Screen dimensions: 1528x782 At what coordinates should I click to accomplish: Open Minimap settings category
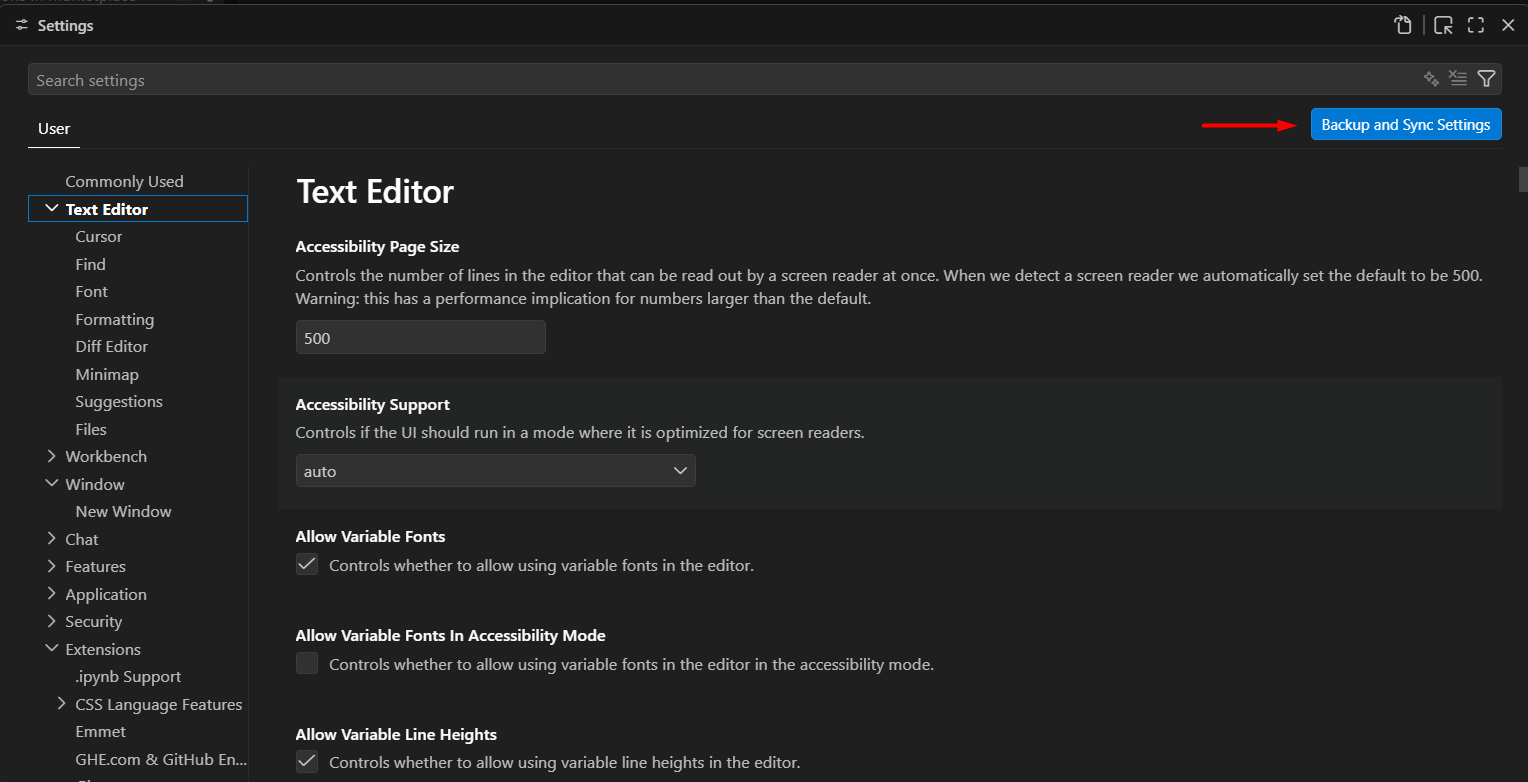pos(107,374)
